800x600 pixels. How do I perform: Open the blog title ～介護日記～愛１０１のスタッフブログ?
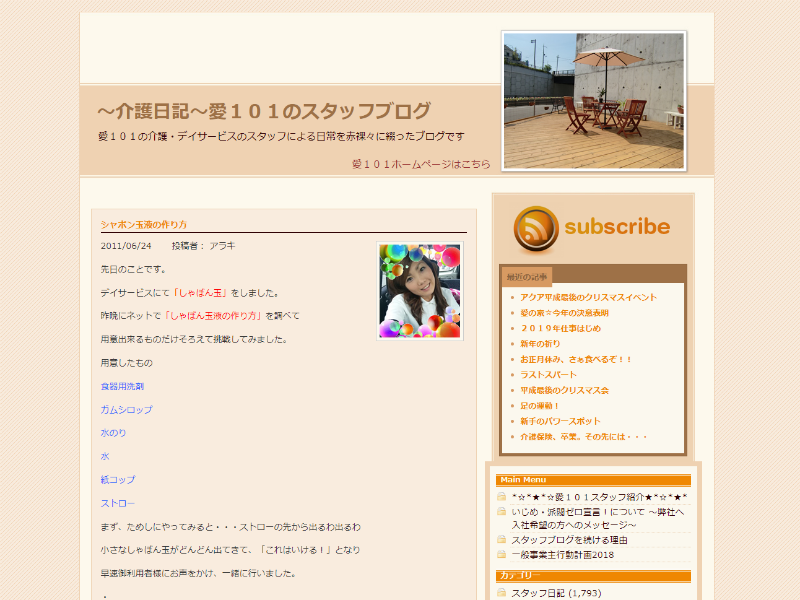click(x=264, y=111)
